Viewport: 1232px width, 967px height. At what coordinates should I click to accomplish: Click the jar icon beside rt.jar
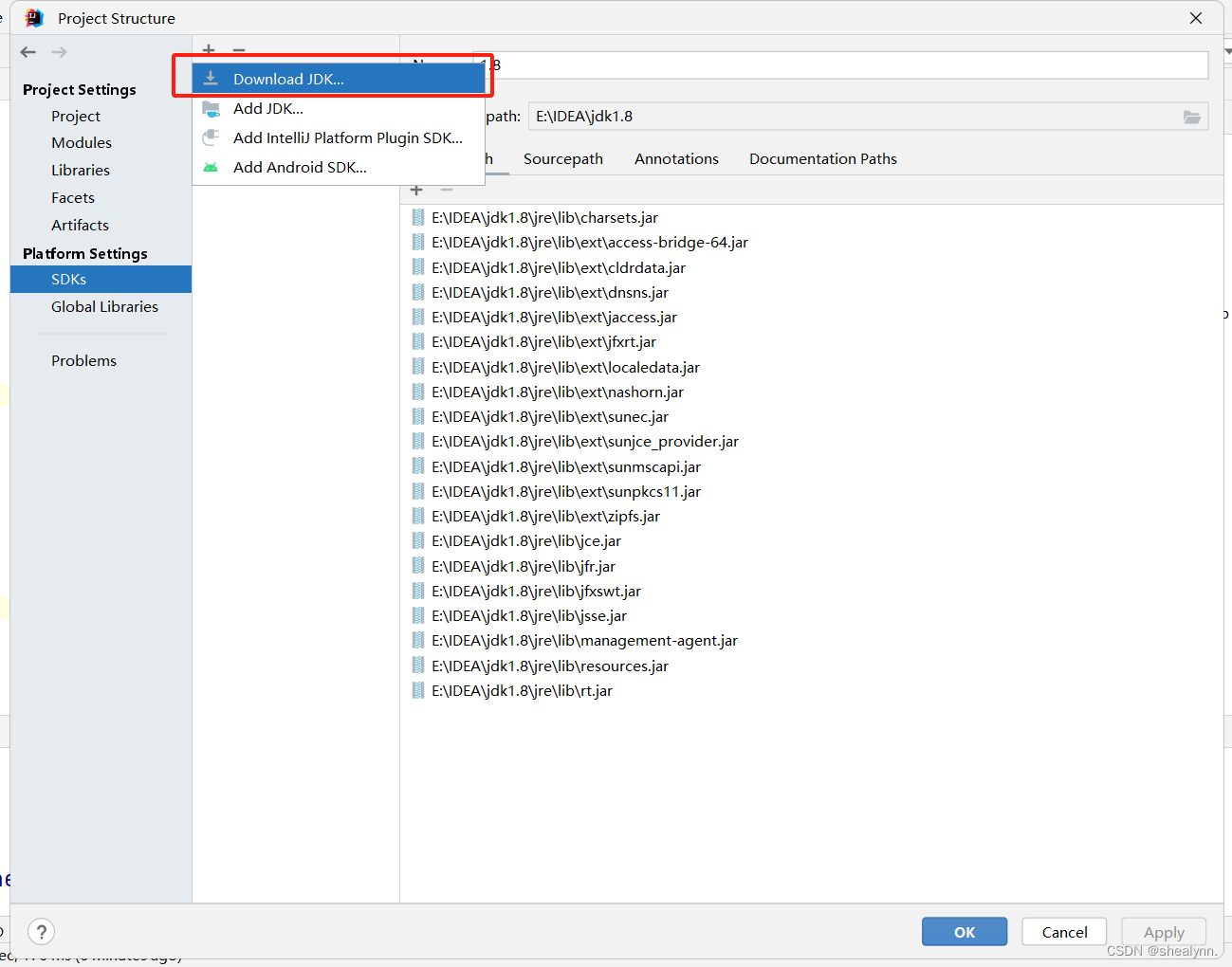click(x=418, y=690)
